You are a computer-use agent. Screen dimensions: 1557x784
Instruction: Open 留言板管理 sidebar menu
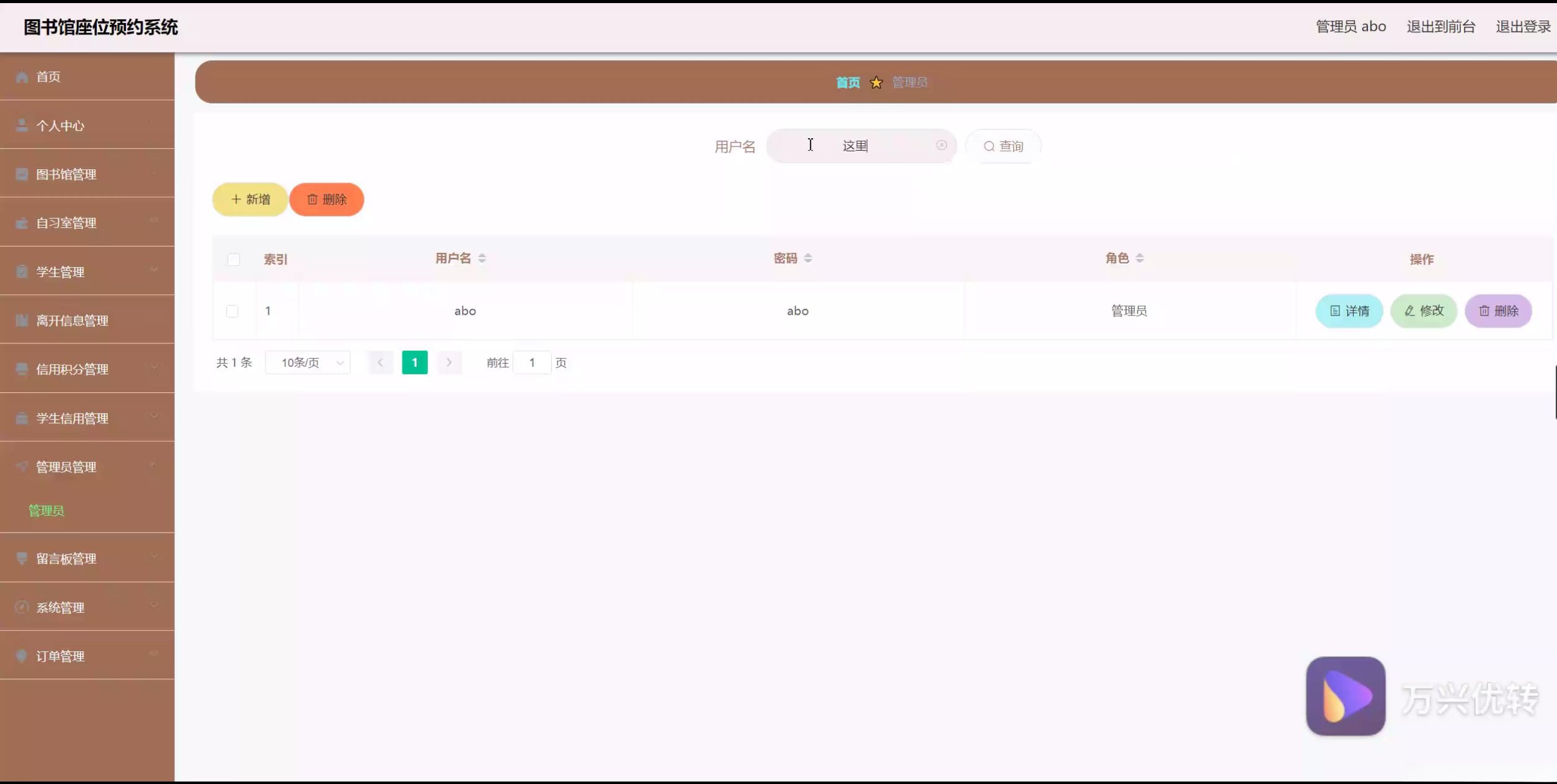point(87,558)
